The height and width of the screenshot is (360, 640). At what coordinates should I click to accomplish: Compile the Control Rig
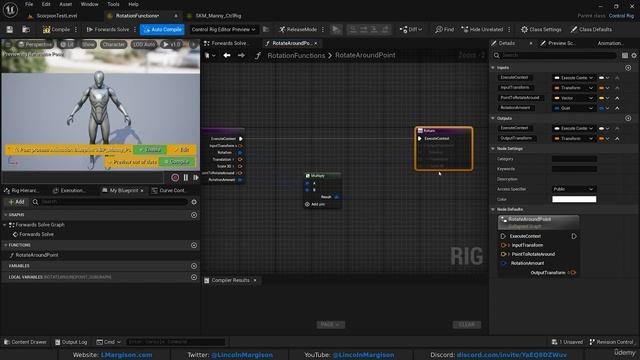(56, 29)
